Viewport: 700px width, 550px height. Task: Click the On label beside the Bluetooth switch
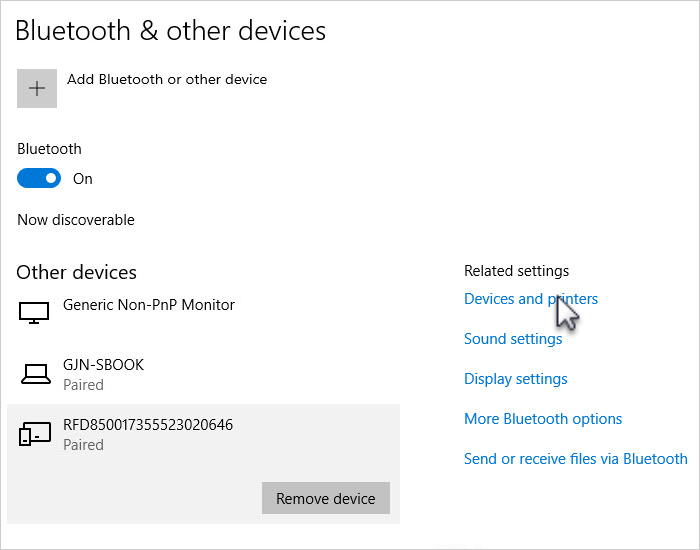coord(83,179)
